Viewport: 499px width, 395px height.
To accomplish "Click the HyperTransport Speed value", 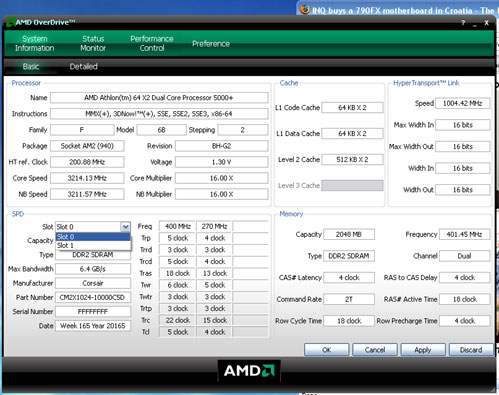I will pos(463,103).
